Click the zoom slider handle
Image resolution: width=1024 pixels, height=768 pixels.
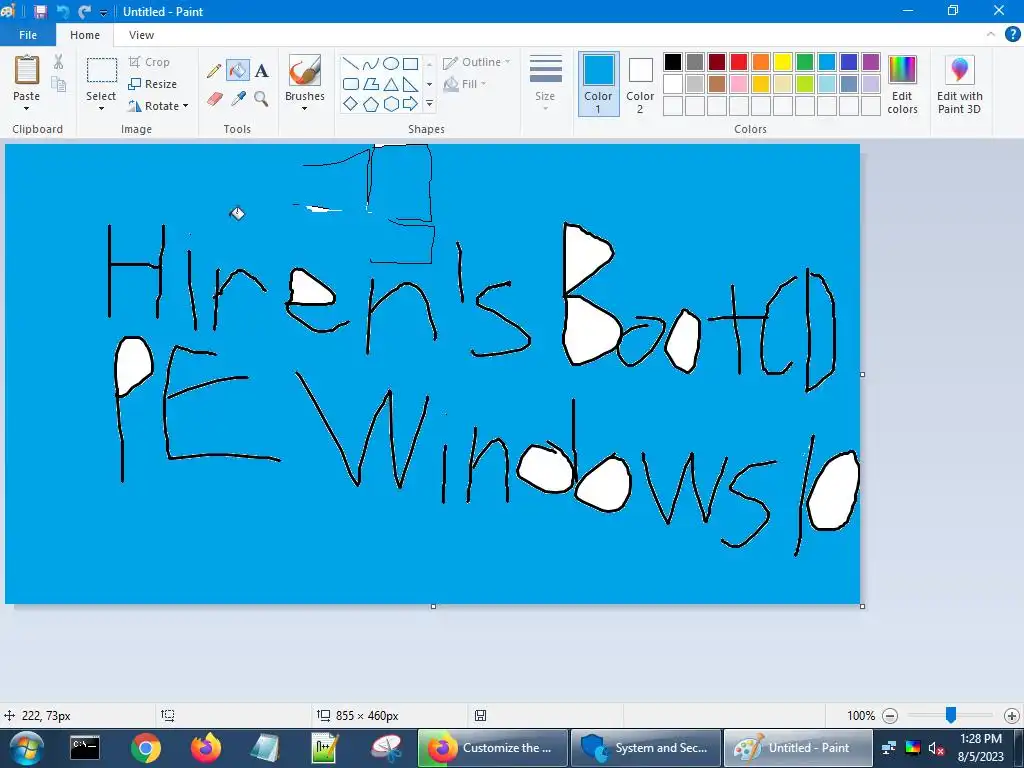[x=951, y=715]
